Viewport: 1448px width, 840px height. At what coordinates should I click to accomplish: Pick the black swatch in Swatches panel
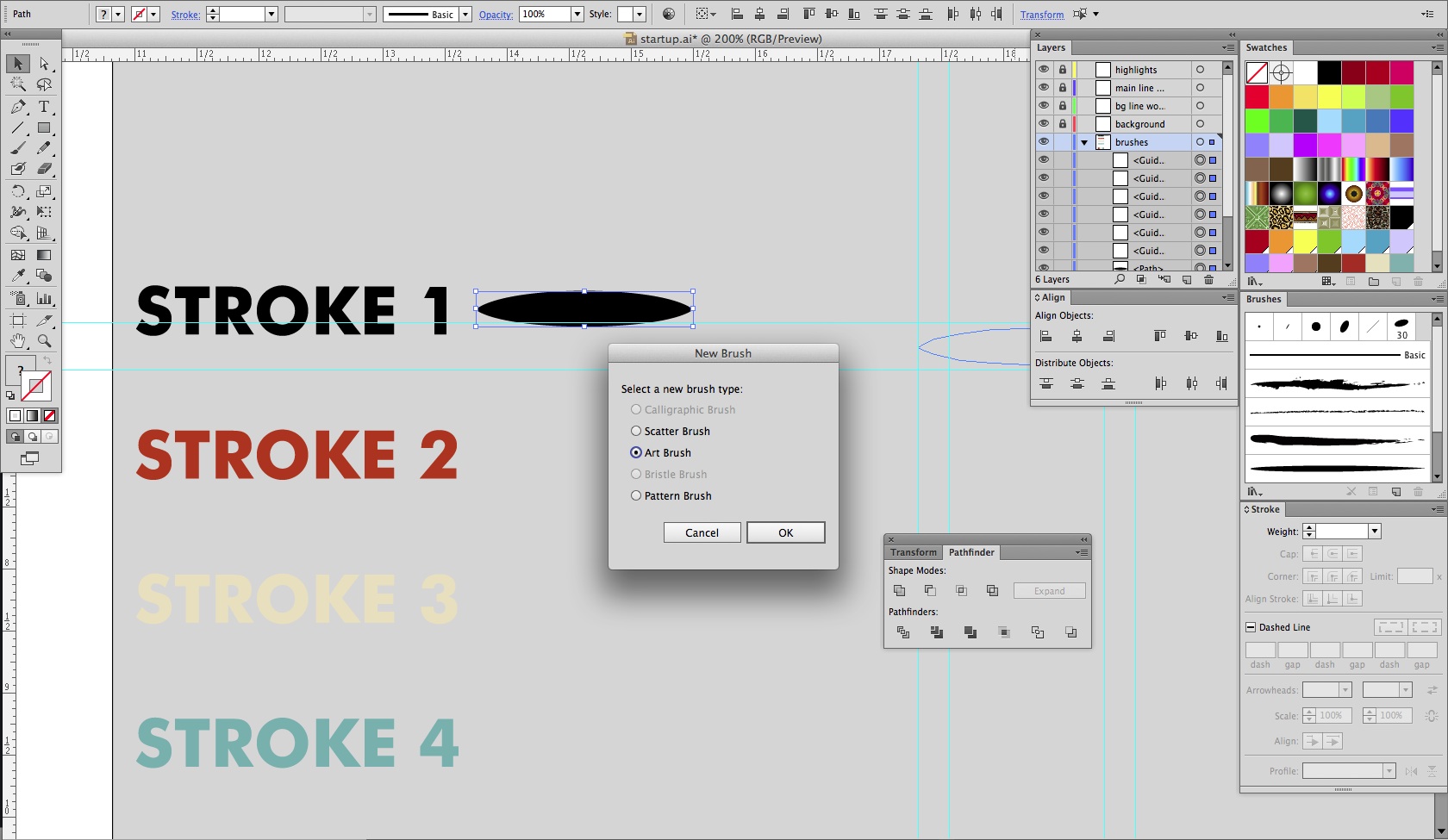[x=1328, y=72]
